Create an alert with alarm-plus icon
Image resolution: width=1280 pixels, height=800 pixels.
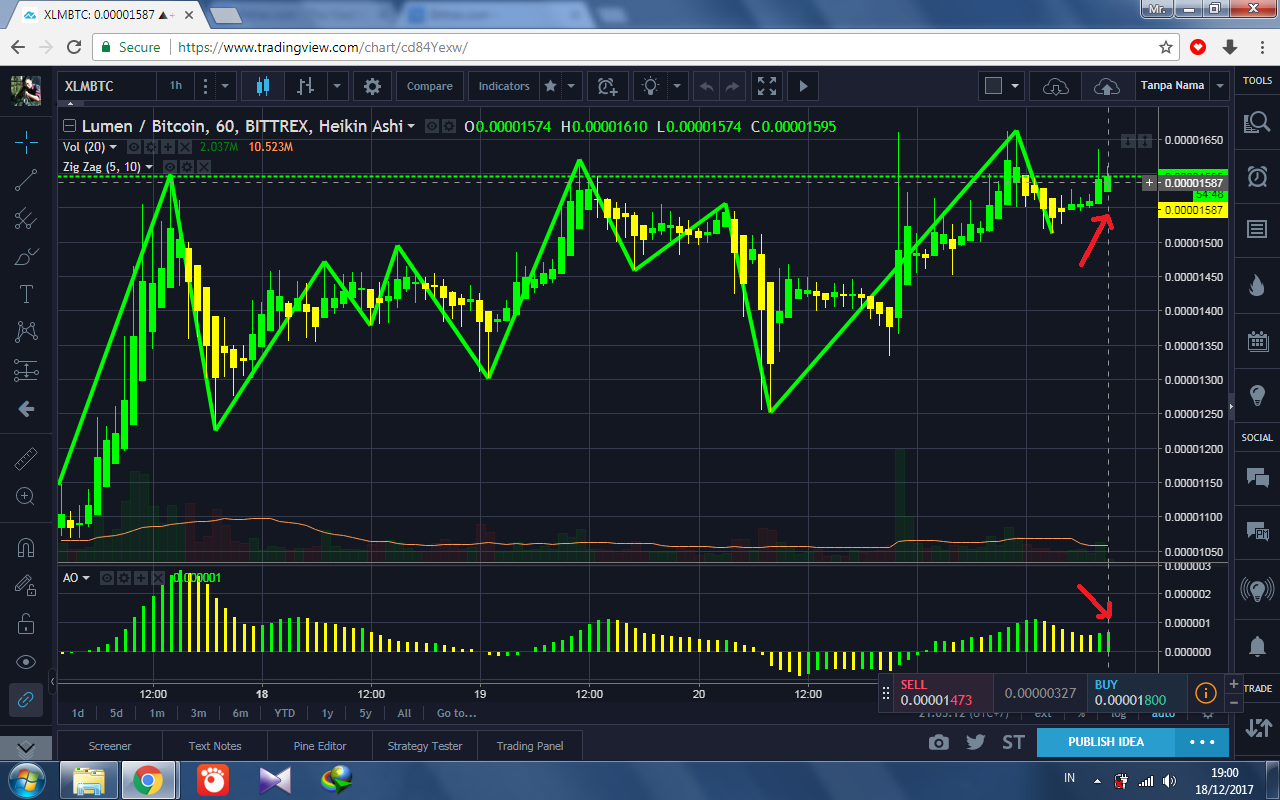click(x=607, y=86)
